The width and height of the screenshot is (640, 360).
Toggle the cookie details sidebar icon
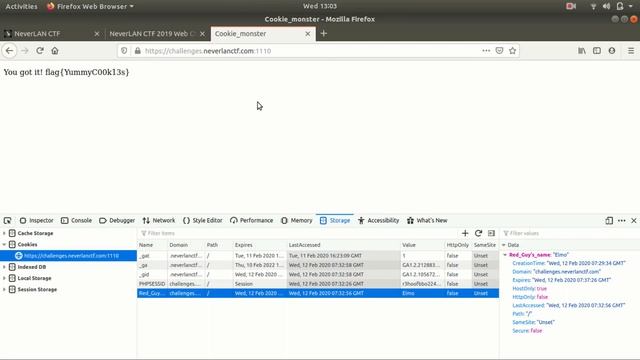(491, 233)
